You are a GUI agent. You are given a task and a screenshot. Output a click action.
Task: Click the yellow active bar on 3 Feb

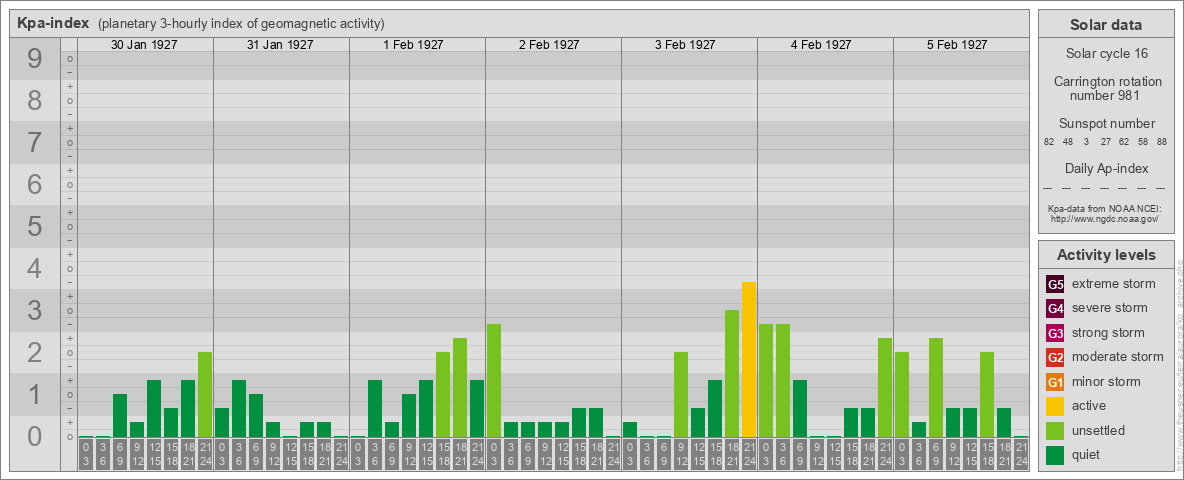tap(748, 360)
